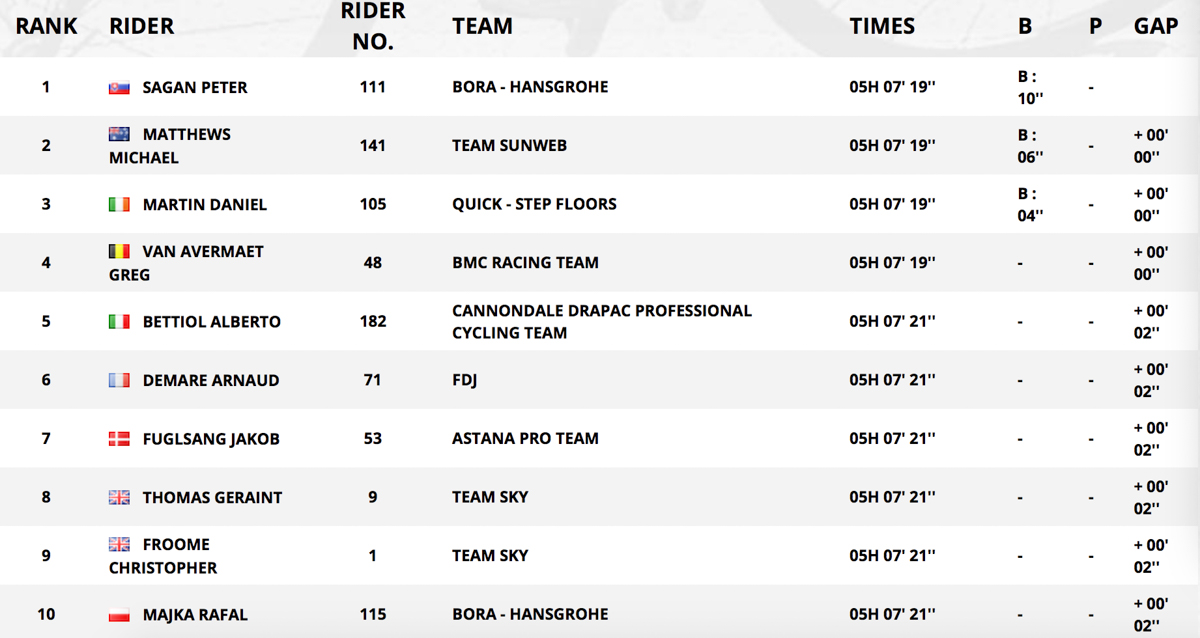Open the Cannondale Drapac Professional Cycling Team link
1200x638 pixels.
tap(602, 322)
